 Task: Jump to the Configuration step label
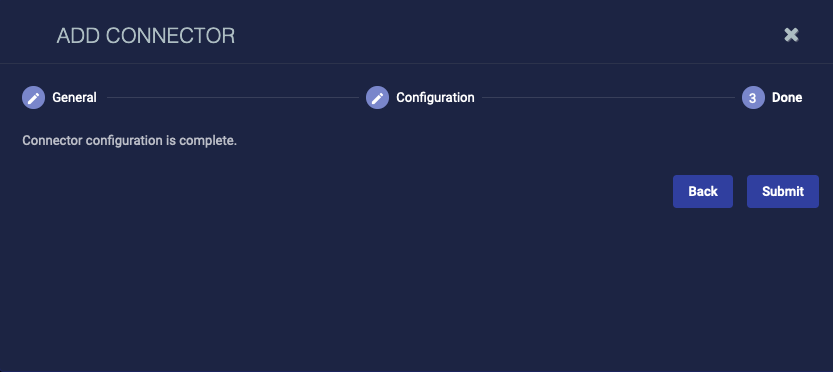pyautogui.click(x=435, y=98)
